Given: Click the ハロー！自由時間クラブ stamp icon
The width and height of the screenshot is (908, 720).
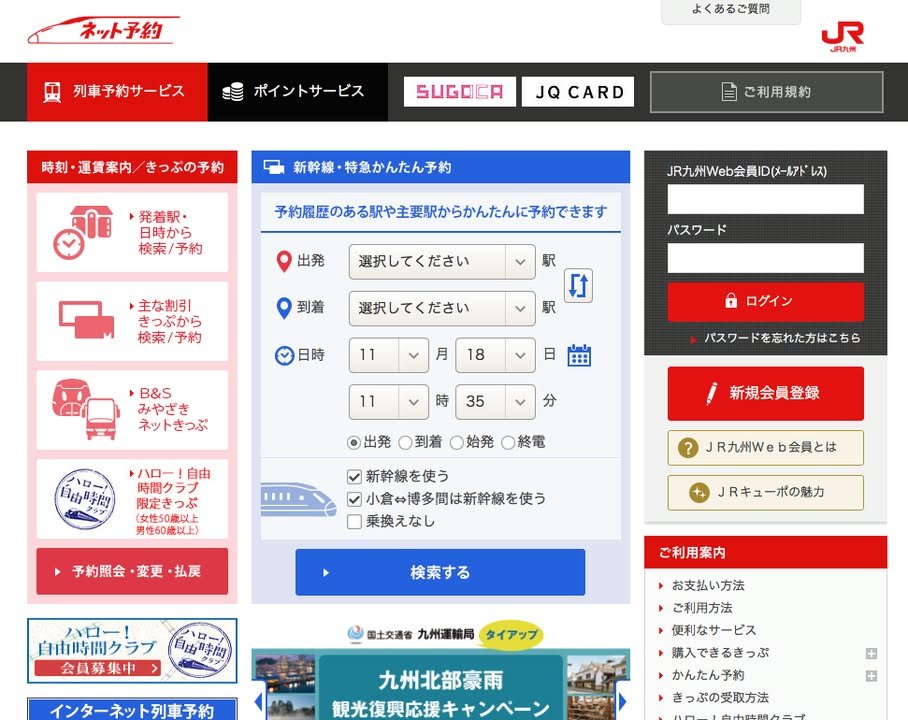Looking at the screenshot, I should 85,497.
